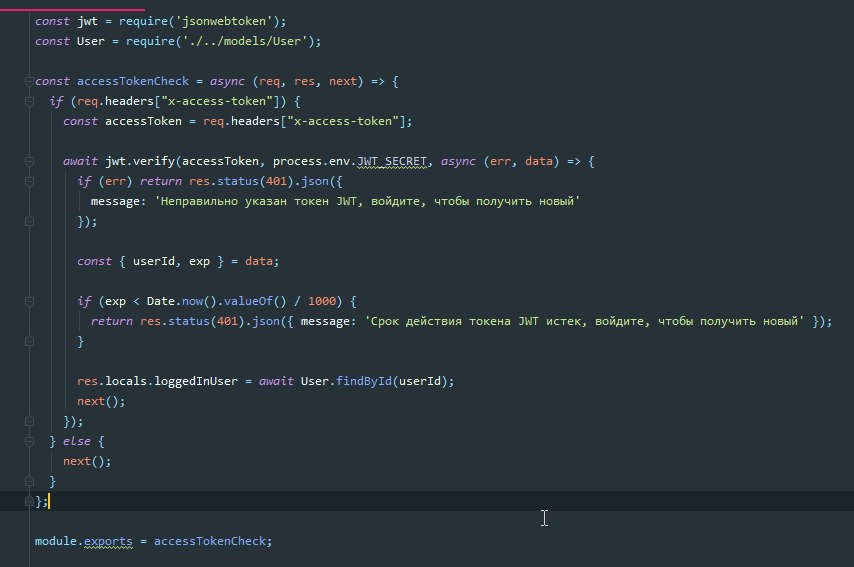This screenshot has height=567, width=854.
Task: Place cursor on the 'jsonwebtoken' string
Action: (223, 21)
